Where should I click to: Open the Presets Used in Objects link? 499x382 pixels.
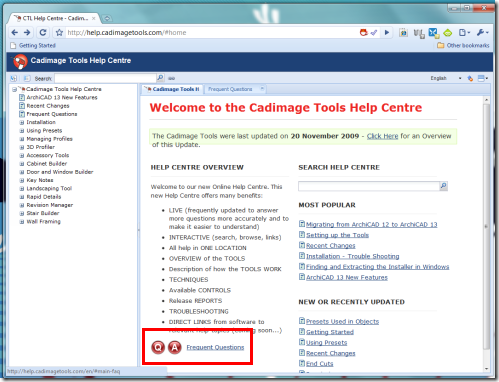click(343, 322)
